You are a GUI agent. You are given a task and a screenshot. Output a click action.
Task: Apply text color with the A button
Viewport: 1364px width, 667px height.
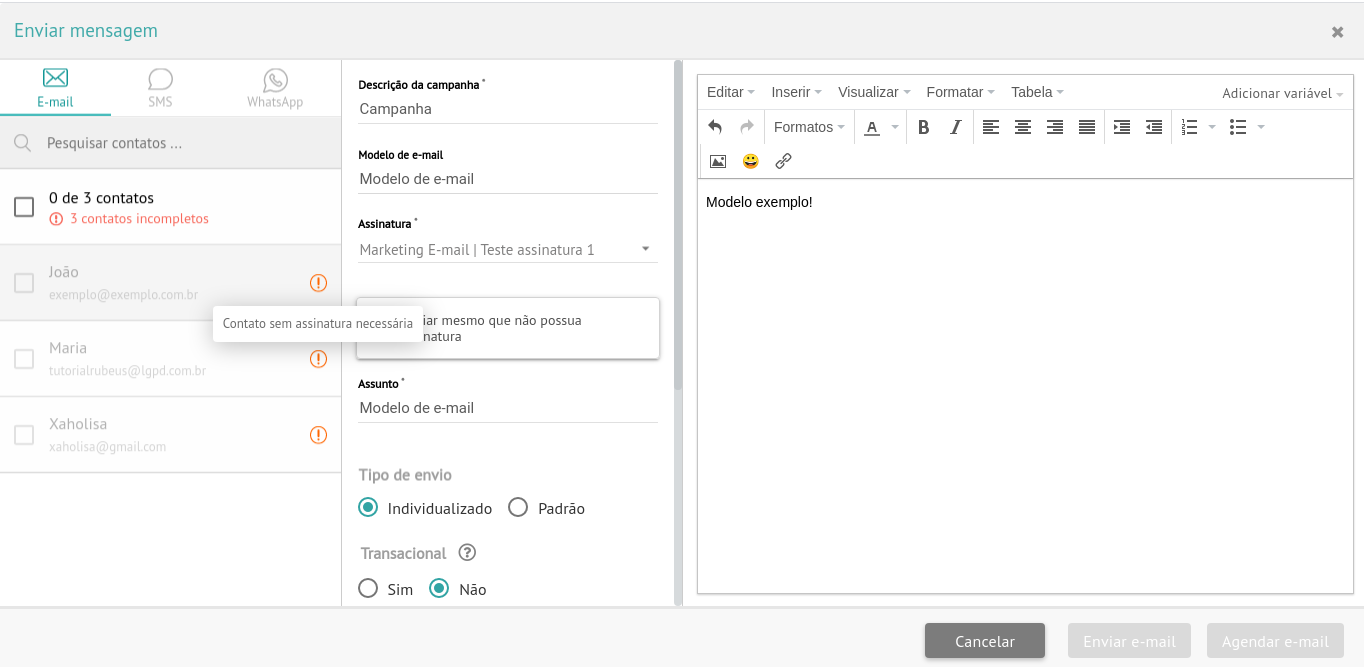tap(871, 127)
